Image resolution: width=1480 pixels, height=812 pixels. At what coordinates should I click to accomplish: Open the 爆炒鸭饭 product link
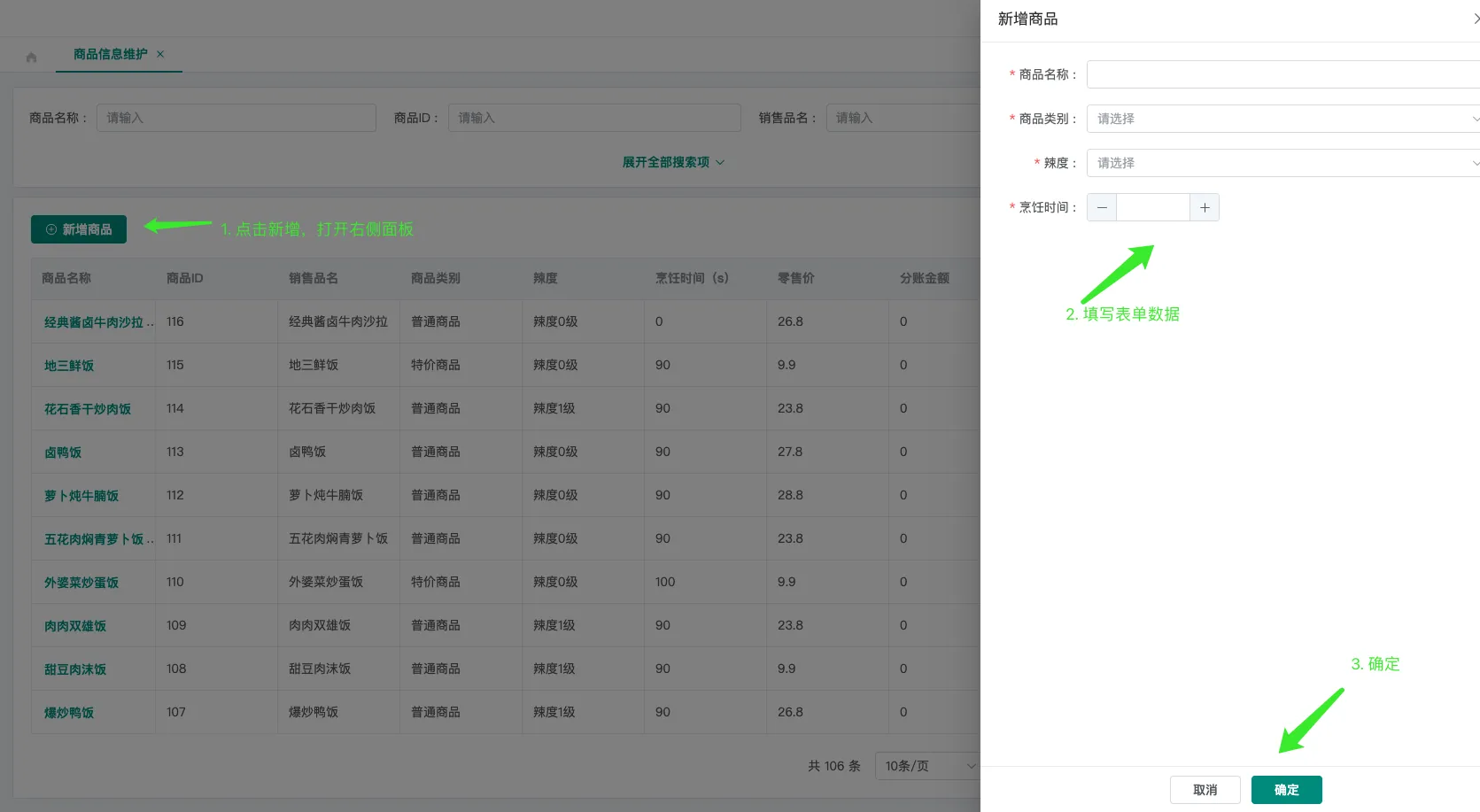(69, 713)
